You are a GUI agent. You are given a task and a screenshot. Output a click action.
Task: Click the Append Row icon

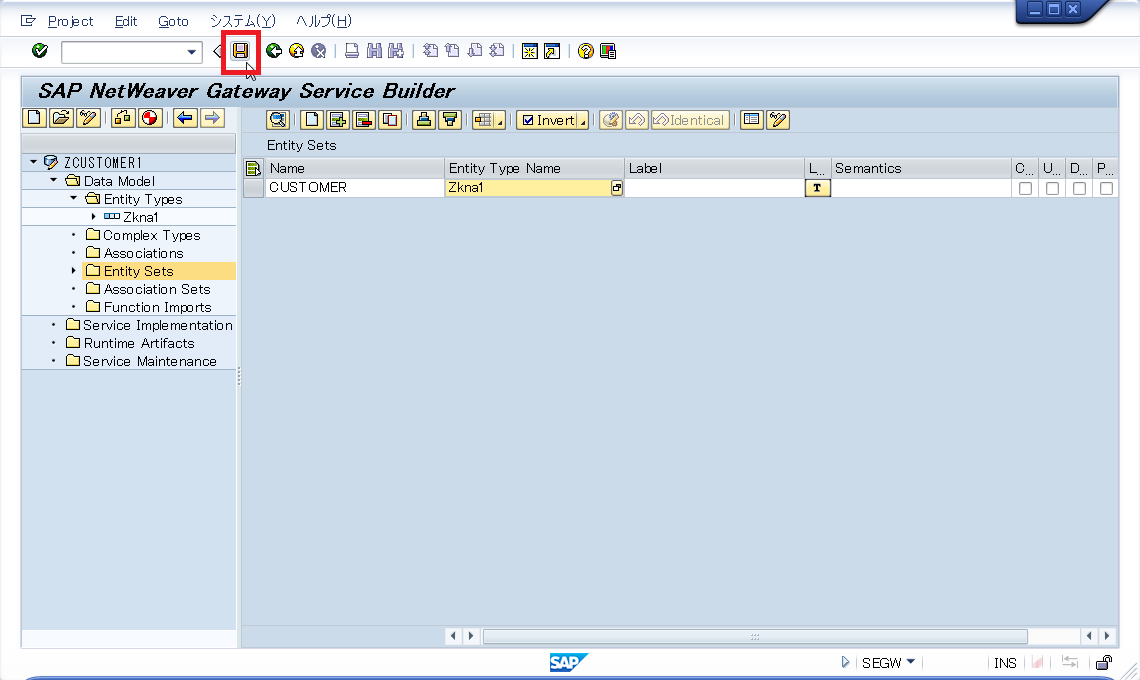(x=313, y=120)
